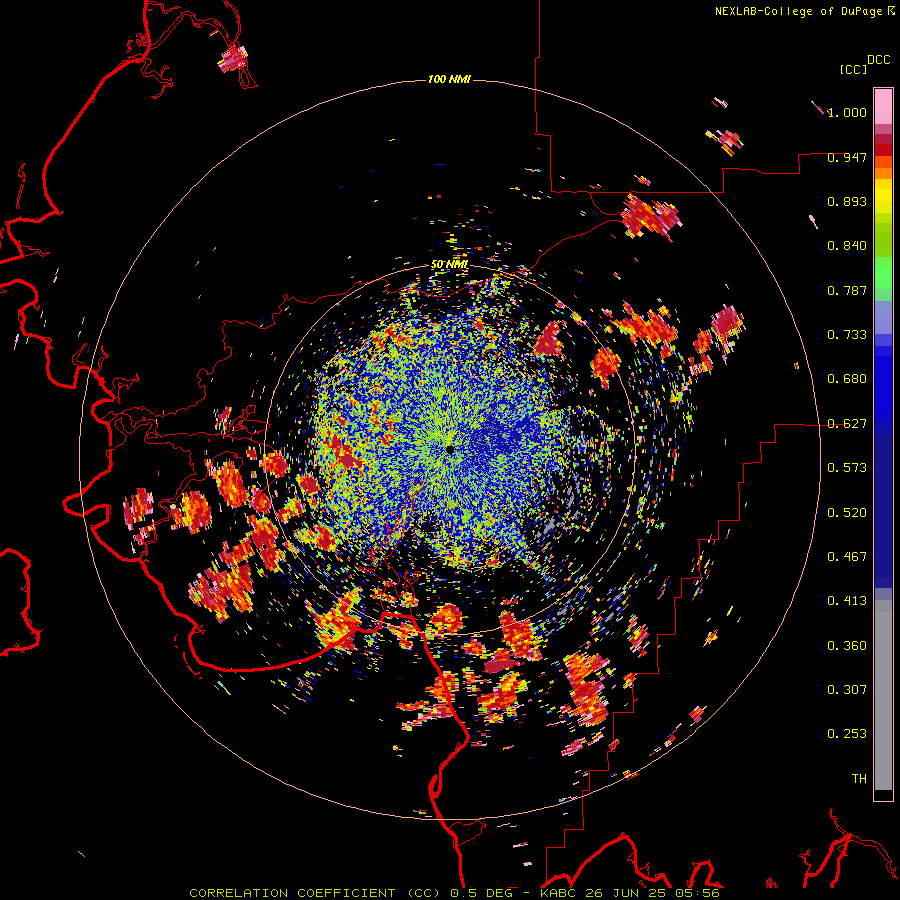Click the KABC station identifier
This screenshot has width=900, height=900.
pyautogui.click(x=558, y=893)
